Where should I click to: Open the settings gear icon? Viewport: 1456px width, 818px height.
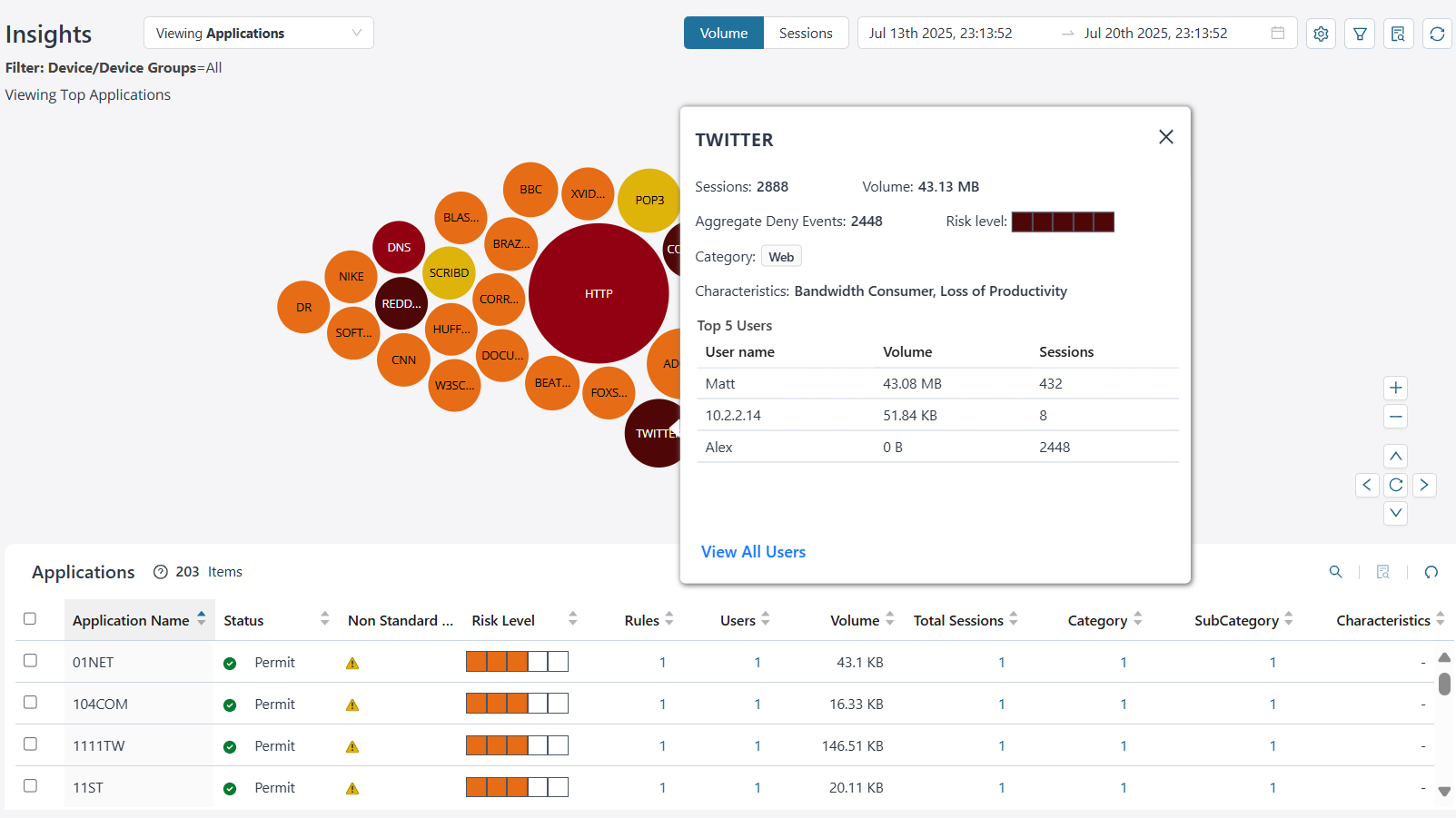(1320, 33)
